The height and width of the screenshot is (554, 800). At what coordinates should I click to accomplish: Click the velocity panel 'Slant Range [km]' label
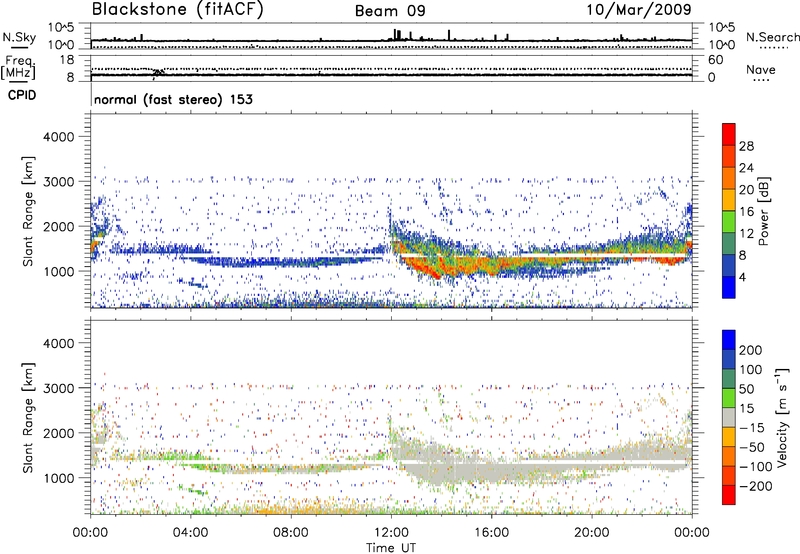click(28, 418)
